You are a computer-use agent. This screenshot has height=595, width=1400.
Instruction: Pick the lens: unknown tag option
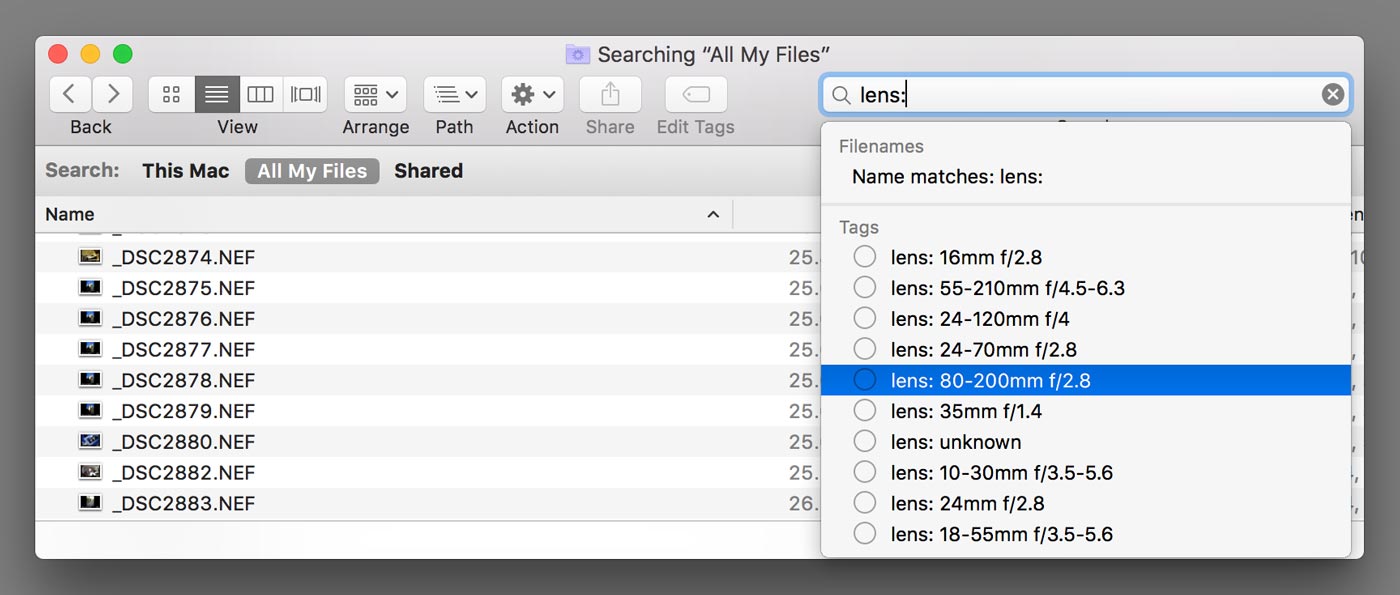point(956,442)
